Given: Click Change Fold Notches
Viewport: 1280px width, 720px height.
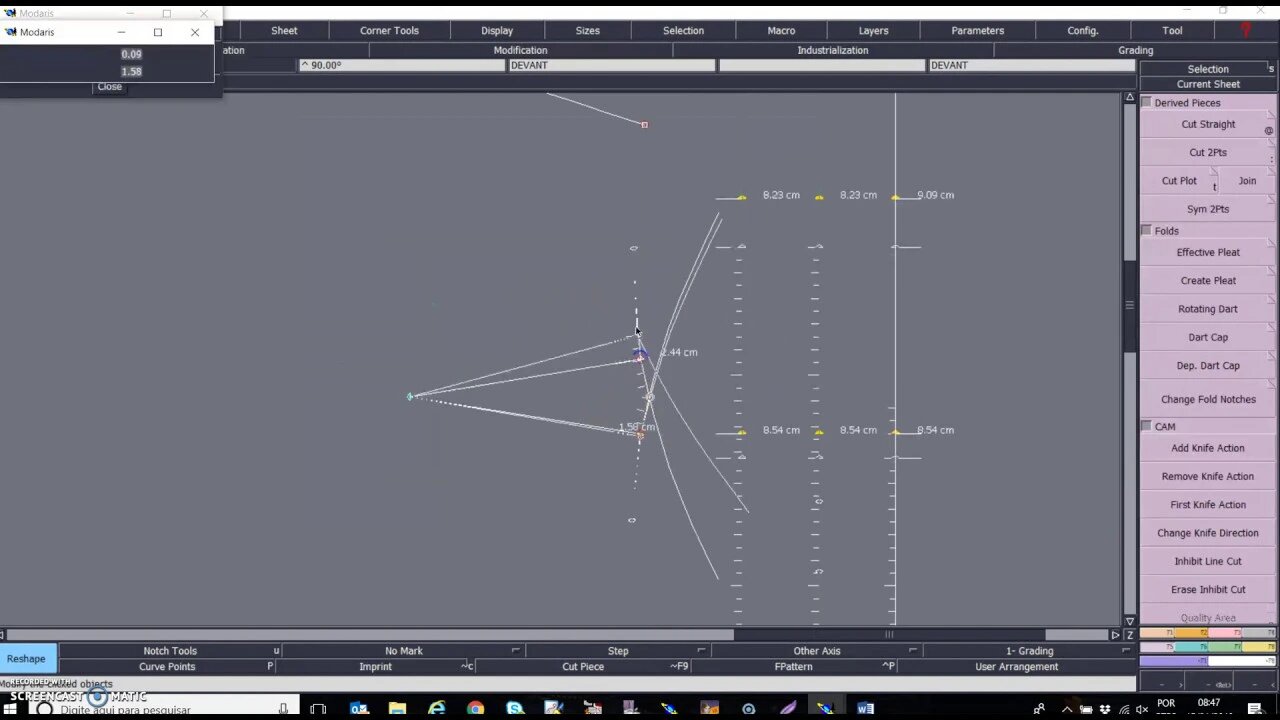Looking at the screenshot, I should tap(1208, 399).
